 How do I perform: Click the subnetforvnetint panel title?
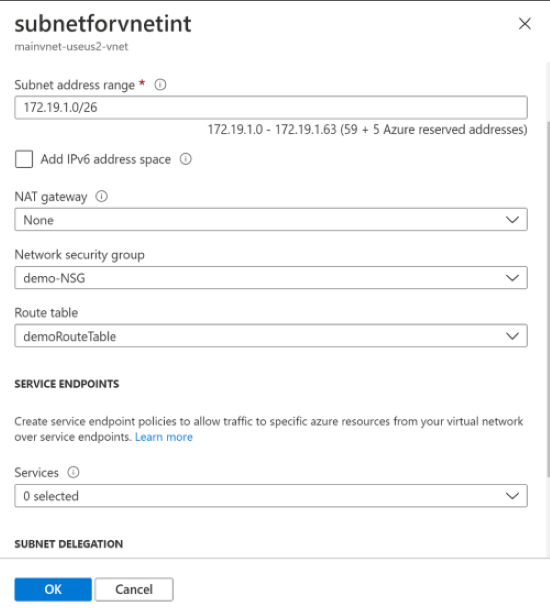pyautogui.click(x=103, y=24)
